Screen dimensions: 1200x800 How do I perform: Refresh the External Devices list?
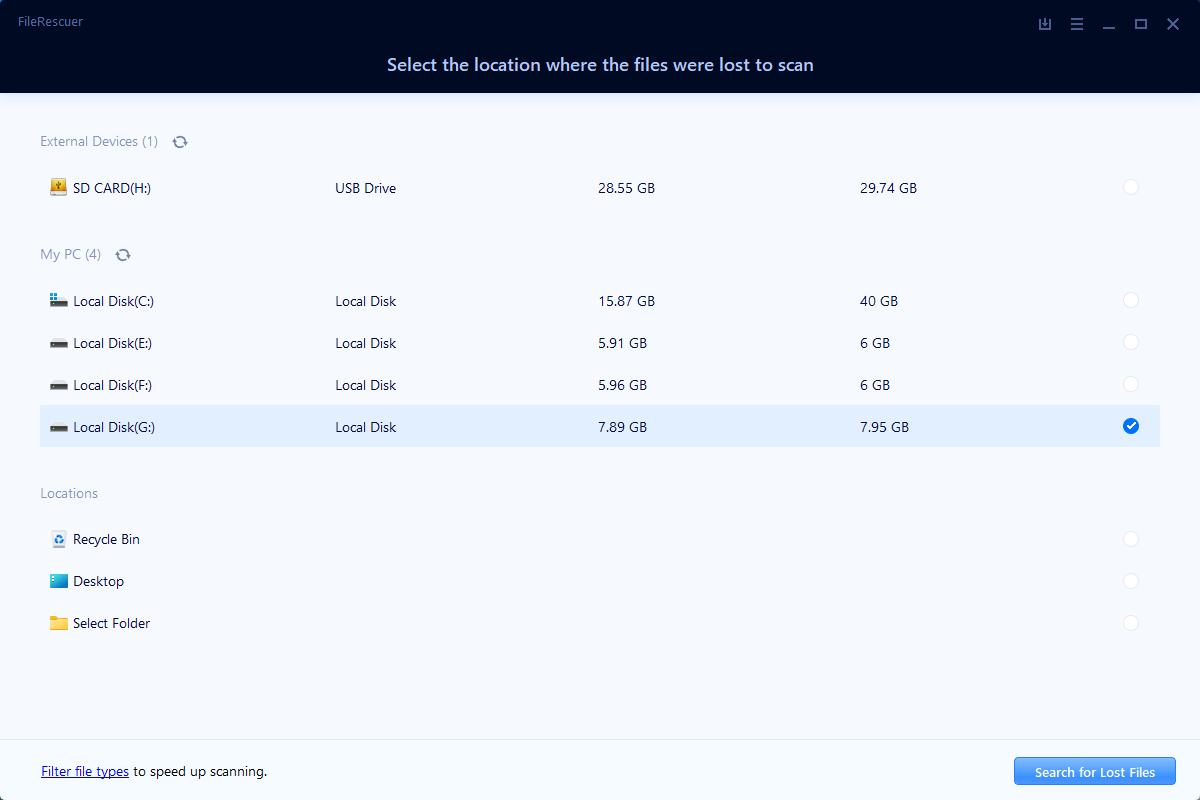pyautogui.click(x=180, y=142)
